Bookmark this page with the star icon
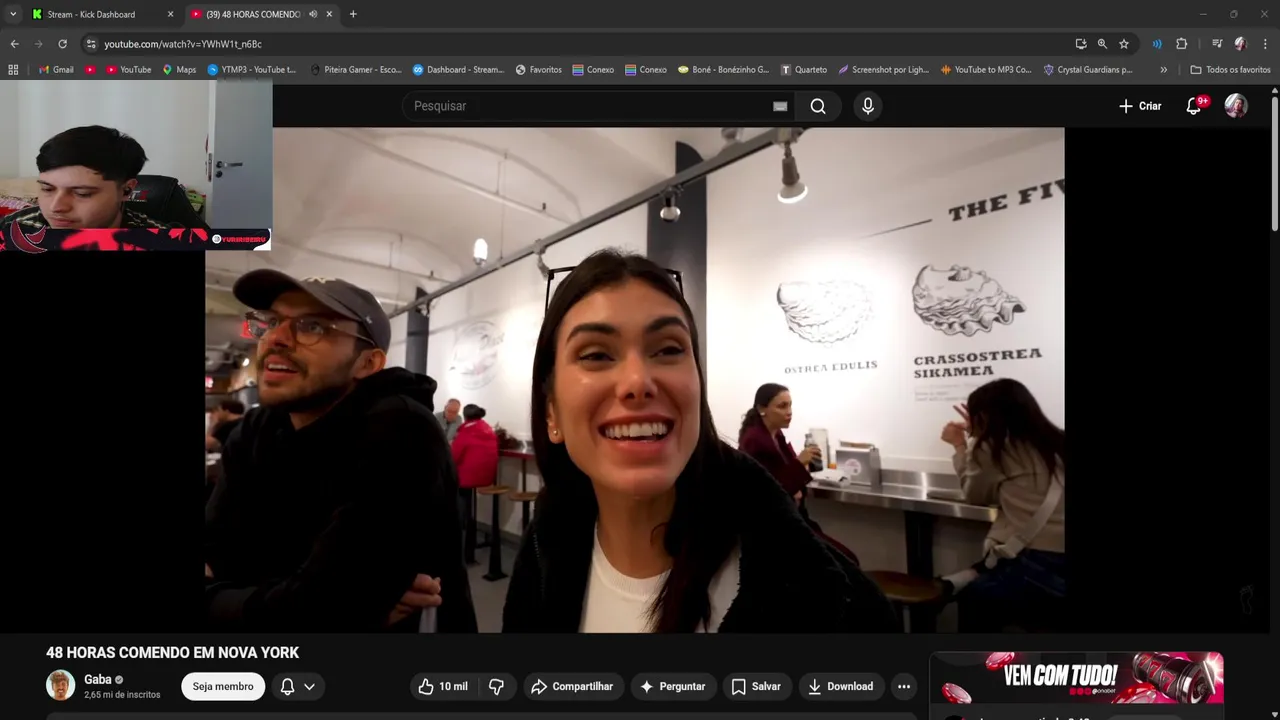Screen dimensions: 1280x720 tap(1124, 44)
